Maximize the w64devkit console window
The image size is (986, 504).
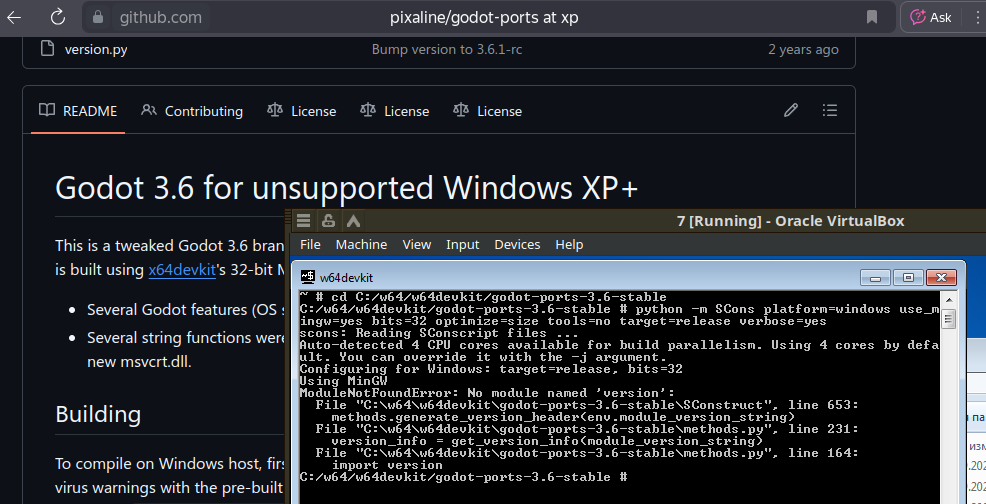[x=908, y=277]
